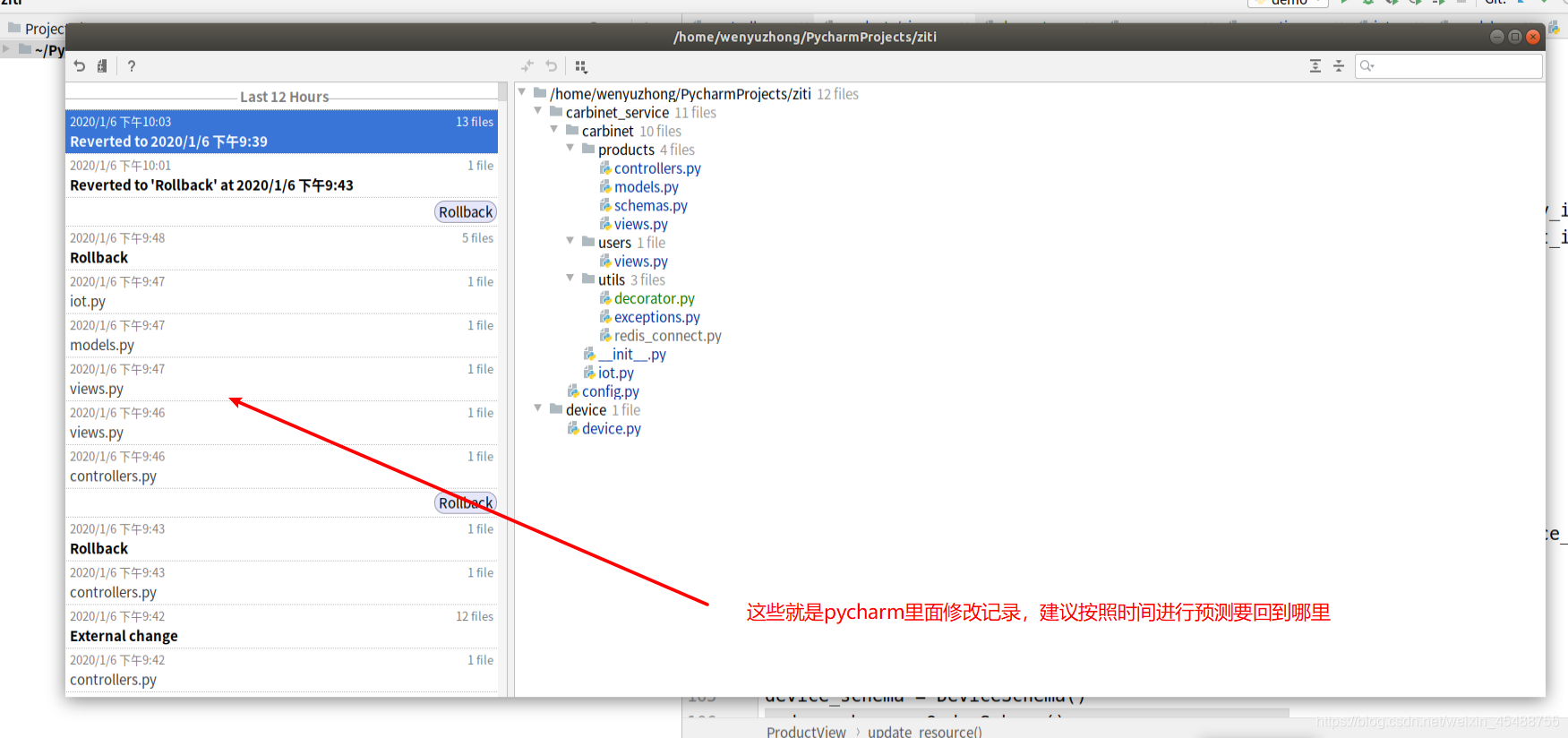Click the users folder icon
The image size is (1568, 738).
588,242
